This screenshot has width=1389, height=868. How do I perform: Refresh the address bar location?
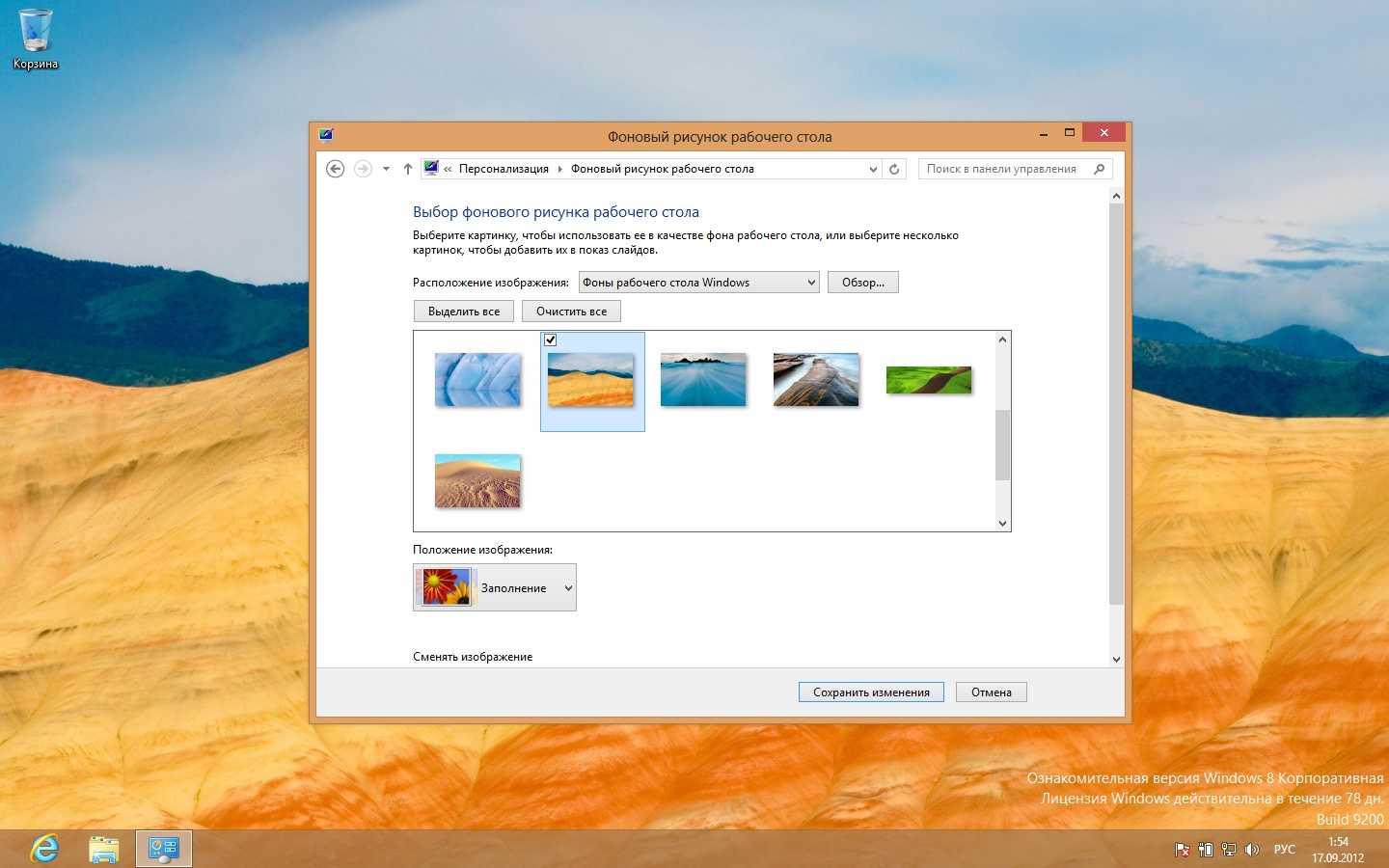pos(894,169)
